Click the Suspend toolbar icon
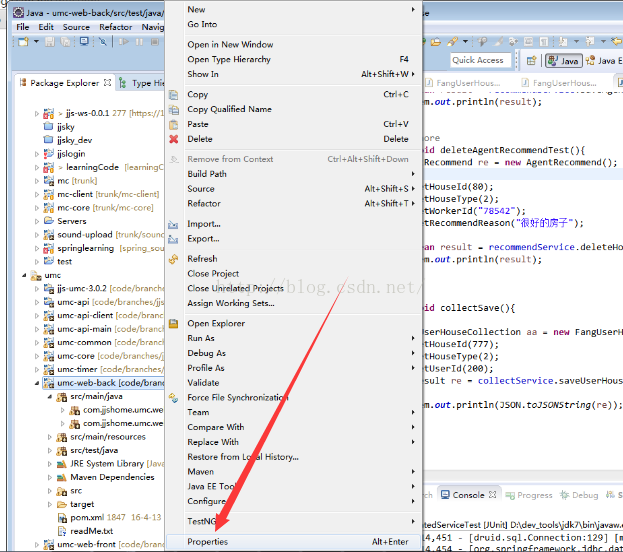Screen dimensions: 623x552 pos(139,41)
